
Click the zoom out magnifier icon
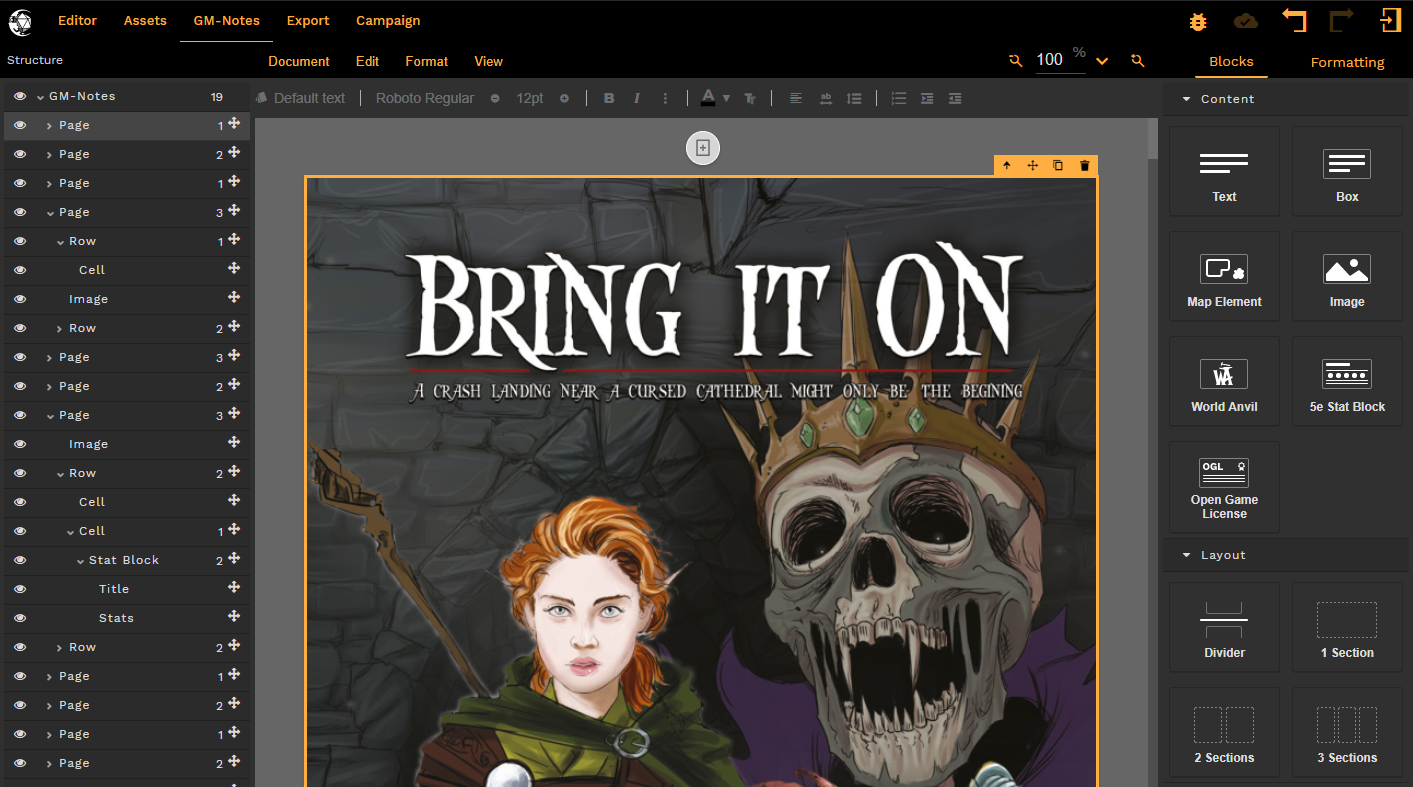[x=1016, y=61]
